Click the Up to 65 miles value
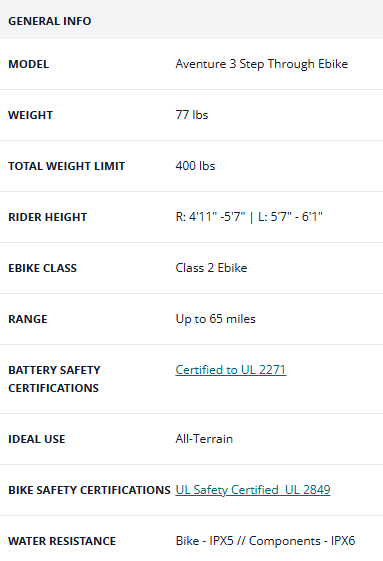The height and width of the screenshot is (561, 383). click(x=215, y=319)
